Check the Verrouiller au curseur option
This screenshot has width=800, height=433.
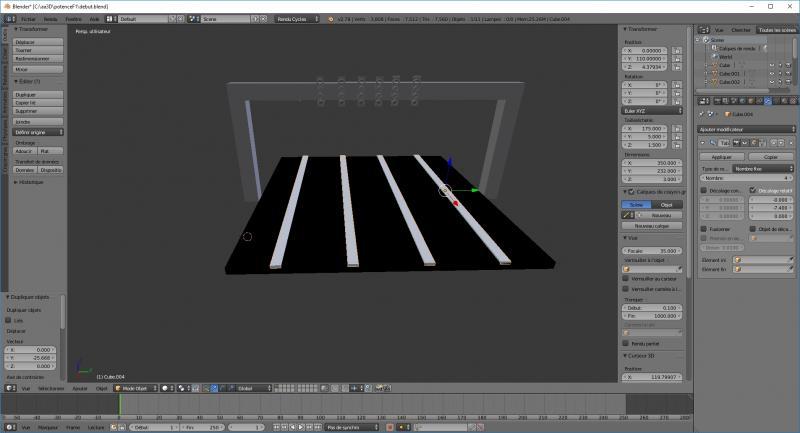[625, 278]
